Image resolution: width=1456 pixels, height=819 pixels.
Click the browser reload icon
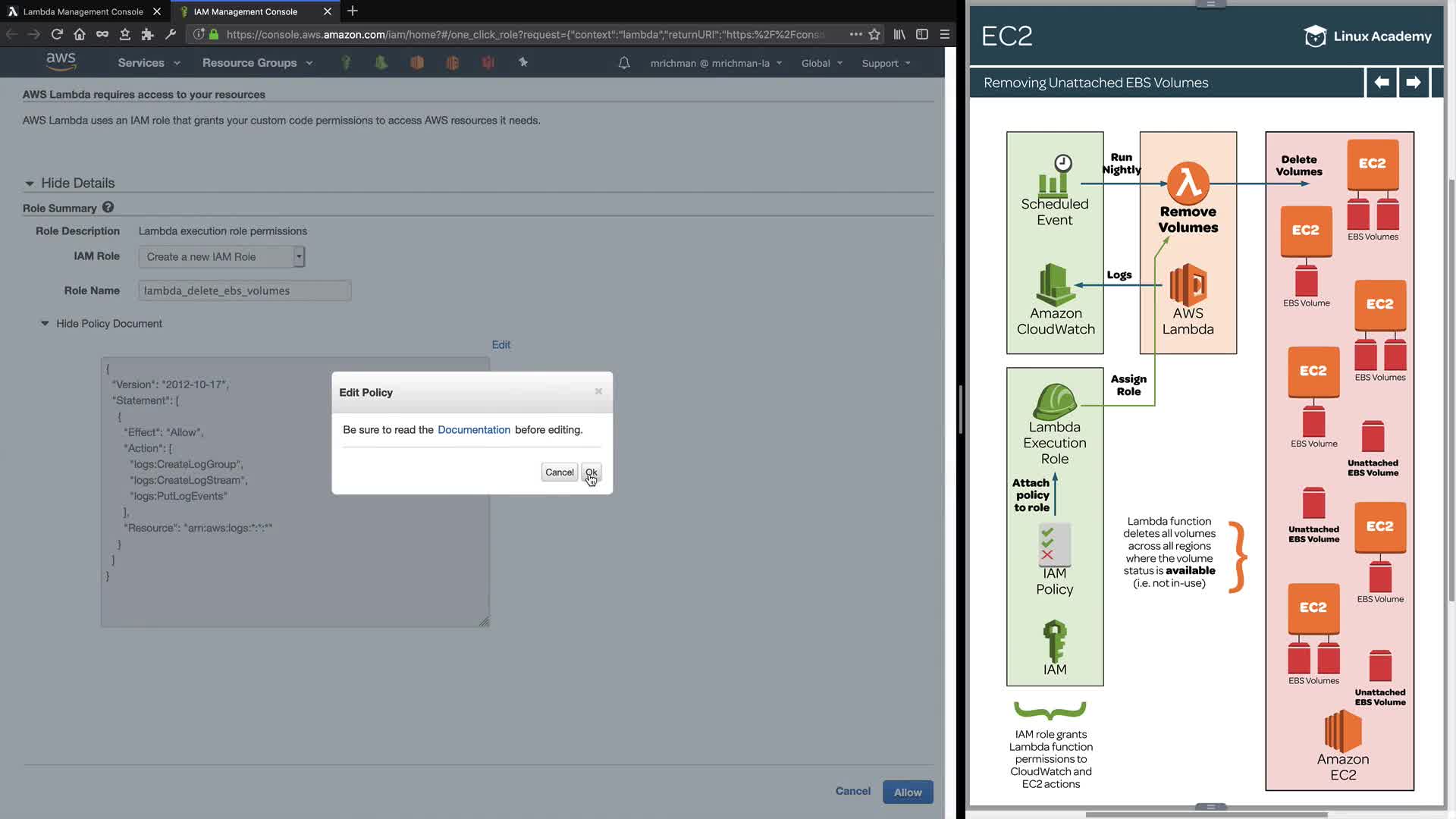[x=57, y=34]
